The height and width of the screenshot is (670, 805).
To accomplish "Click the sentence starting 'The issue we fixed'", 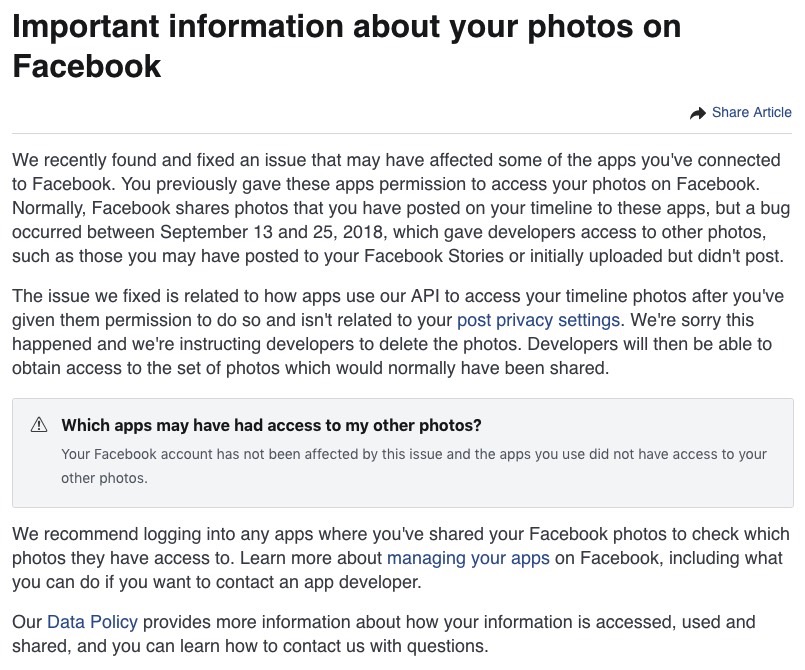I will pyautogui.click(x=397, y=308).
